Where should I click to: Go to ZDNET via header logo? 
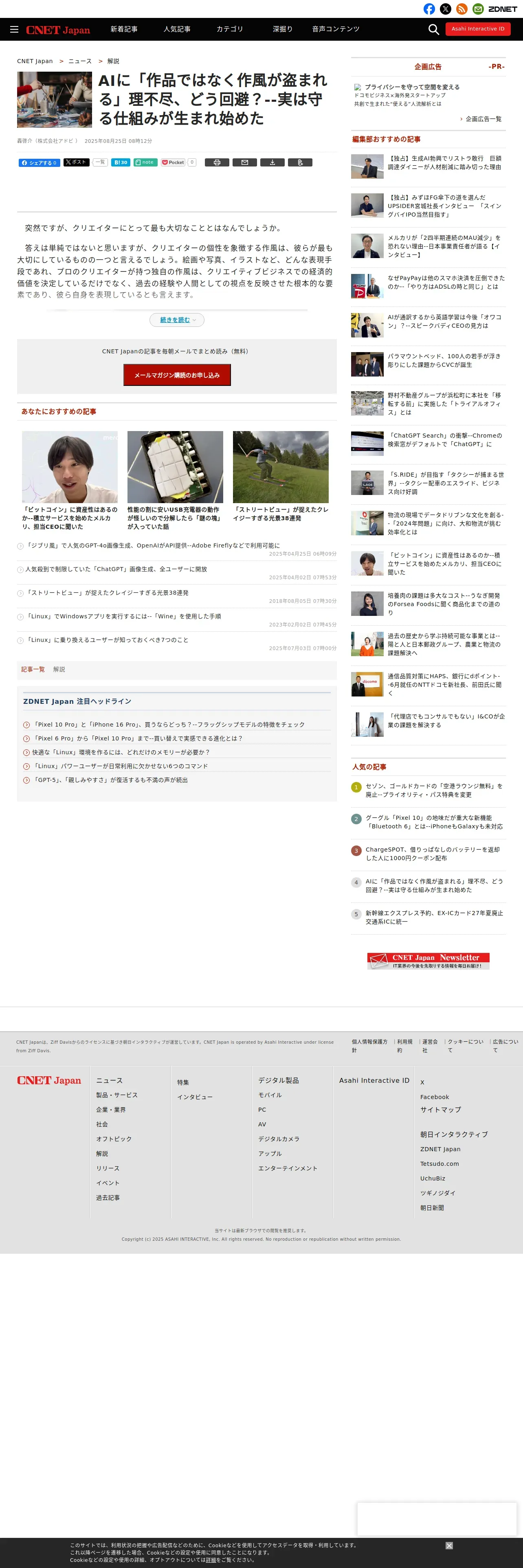click(503, 9)
